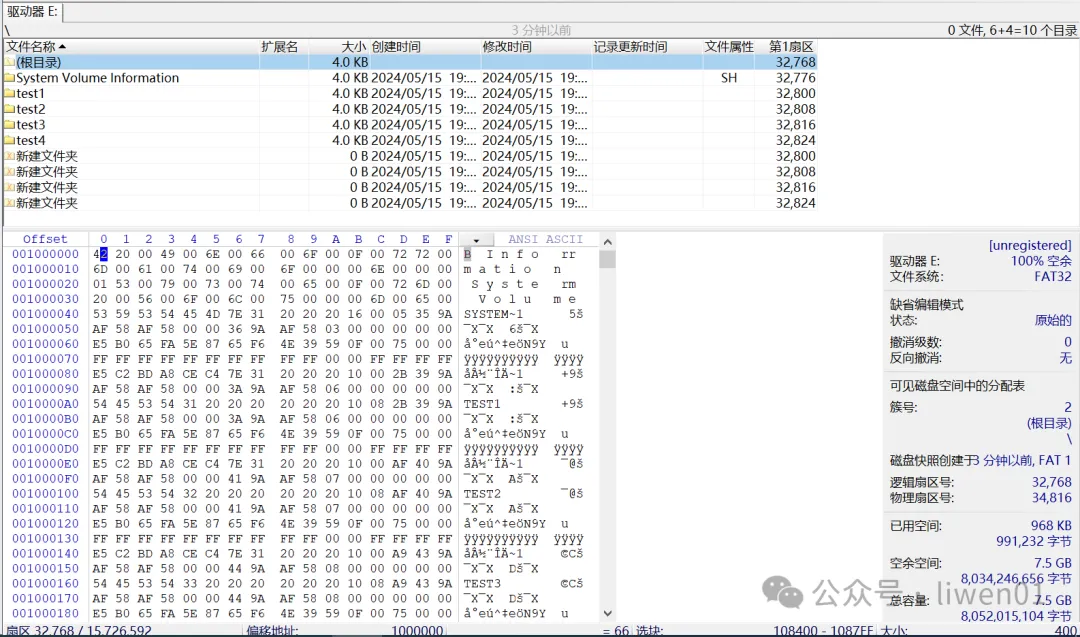The image size is (1080, 637).
Task: Sort by the 大小 column header
Action: pos(339,47)
